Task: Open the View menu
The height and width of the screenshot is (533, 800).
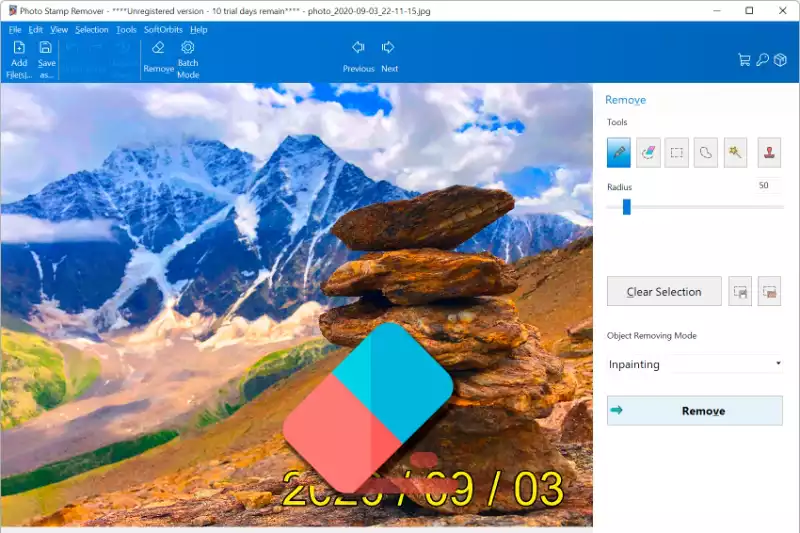Action: 59,30
